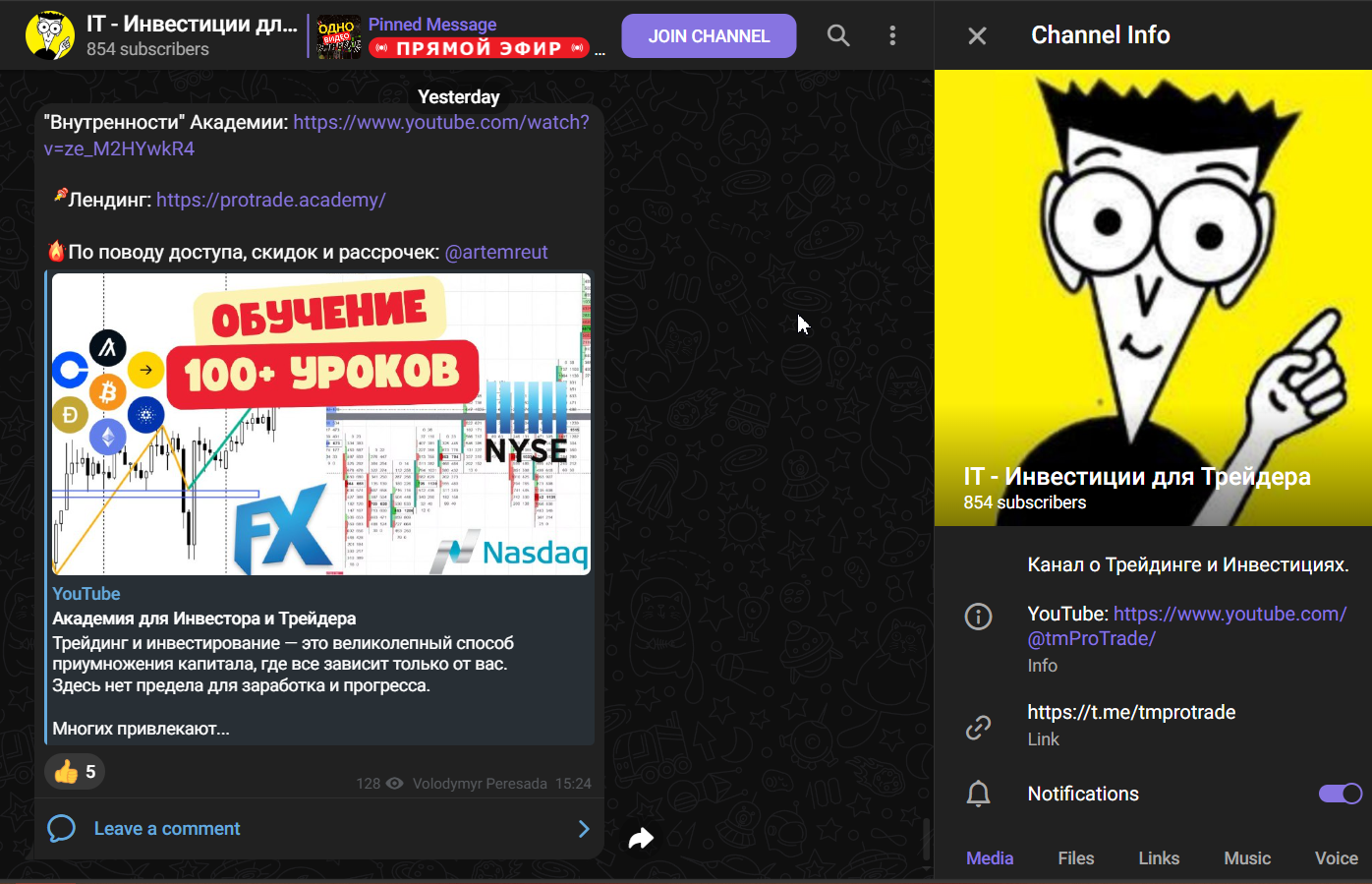Screen dimensions: 1372x884
Task: Add the thumbs-up reaction with count 5
Action: pyautogui.click(x=75, y=772)
